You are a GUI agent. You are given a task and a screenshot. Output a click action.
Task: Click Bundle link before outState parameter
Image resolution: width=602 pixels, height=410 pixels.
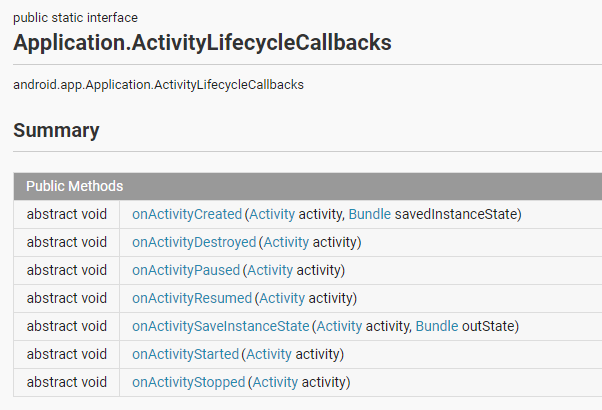click(x=437, y=326)
